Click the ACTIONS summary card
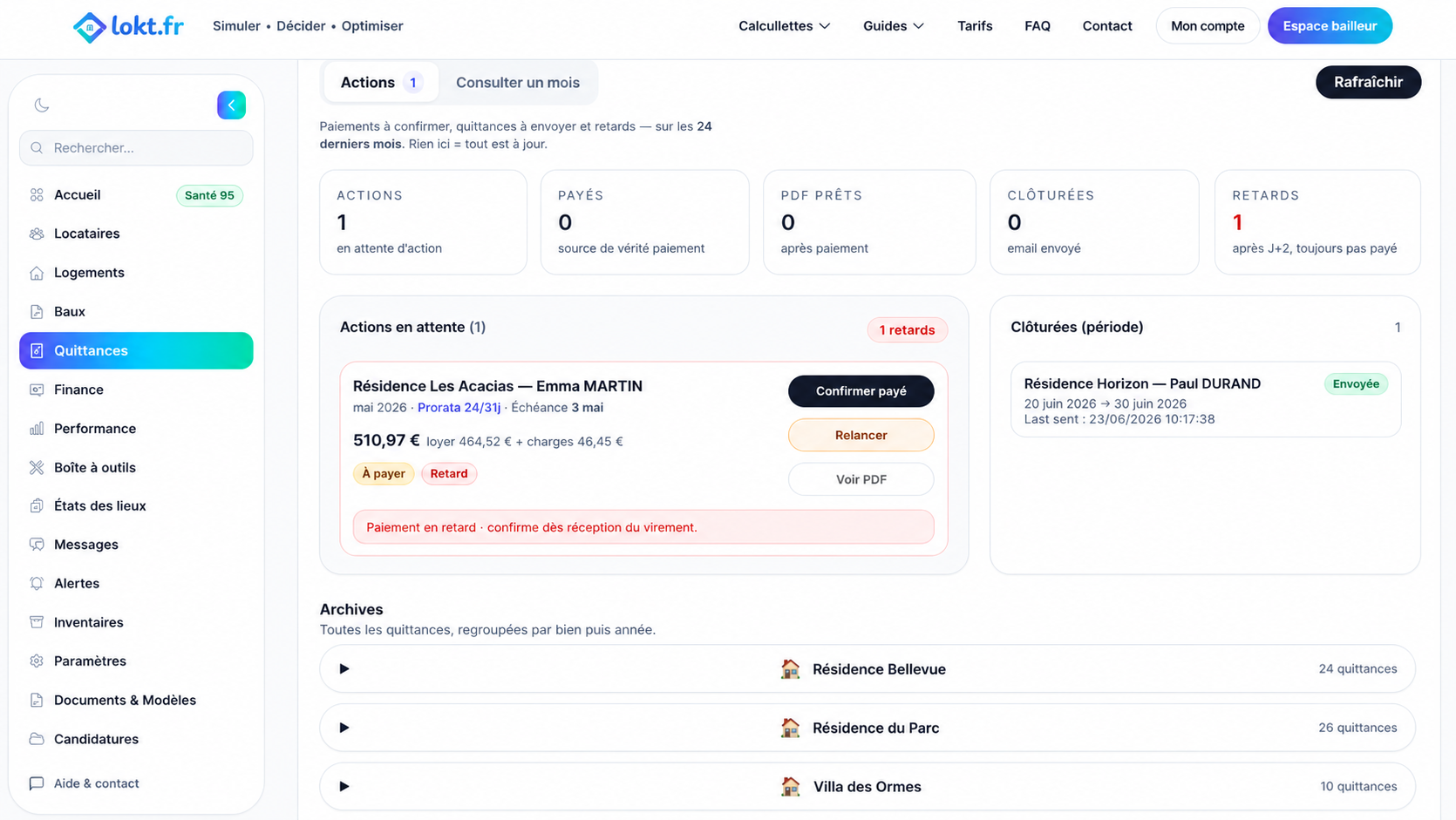The image size is (1456, 820). click(x=423, y=222)
